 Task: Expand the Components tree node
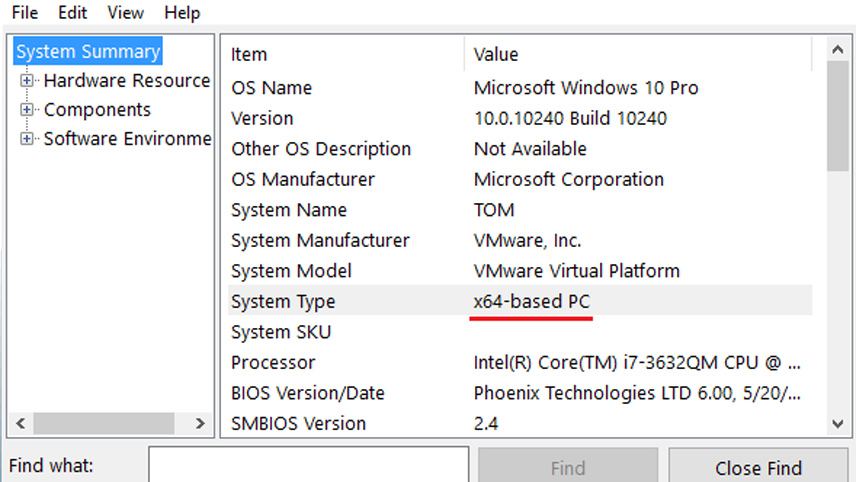click(x=27, y=110)
